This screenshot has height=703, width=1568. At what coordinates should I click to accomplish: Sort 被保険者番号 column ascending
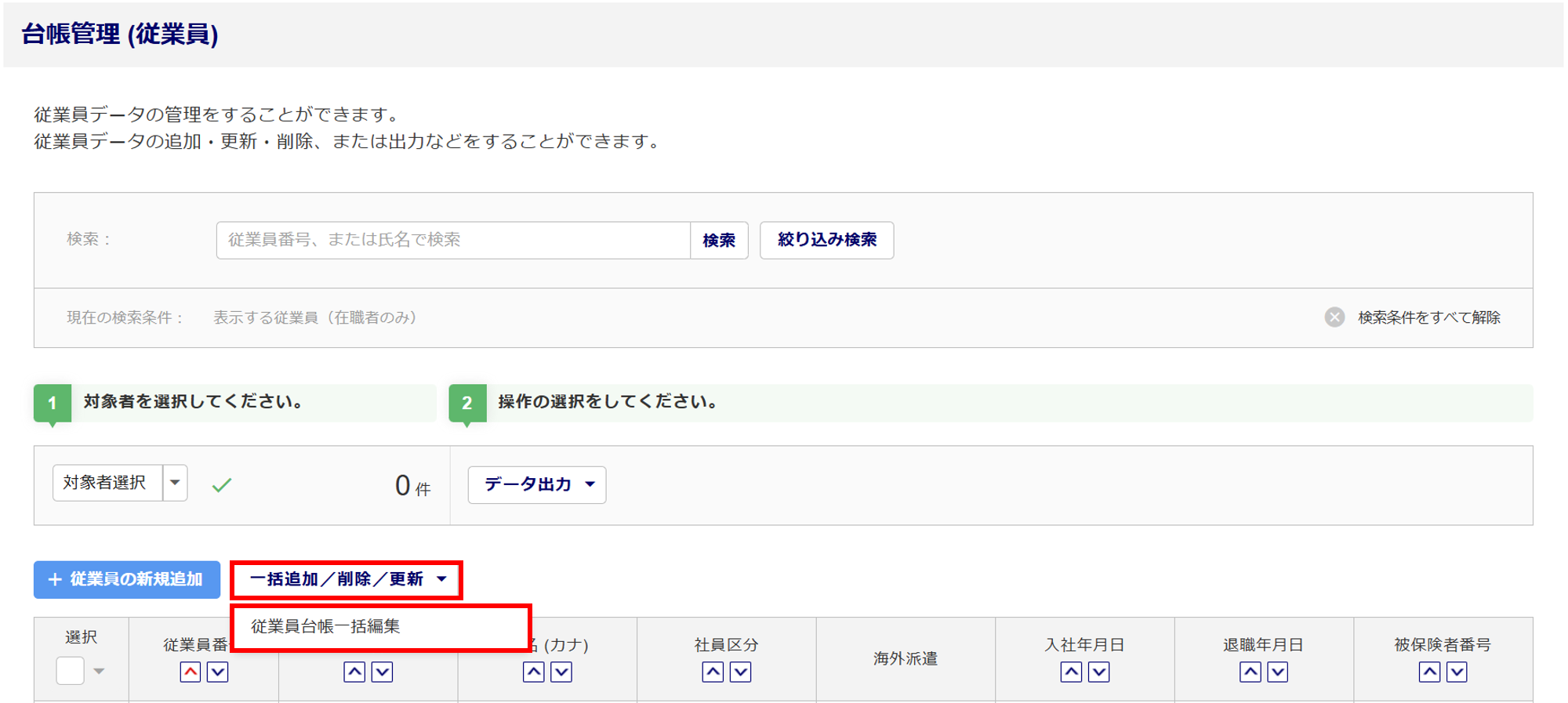click(1429, 672)
